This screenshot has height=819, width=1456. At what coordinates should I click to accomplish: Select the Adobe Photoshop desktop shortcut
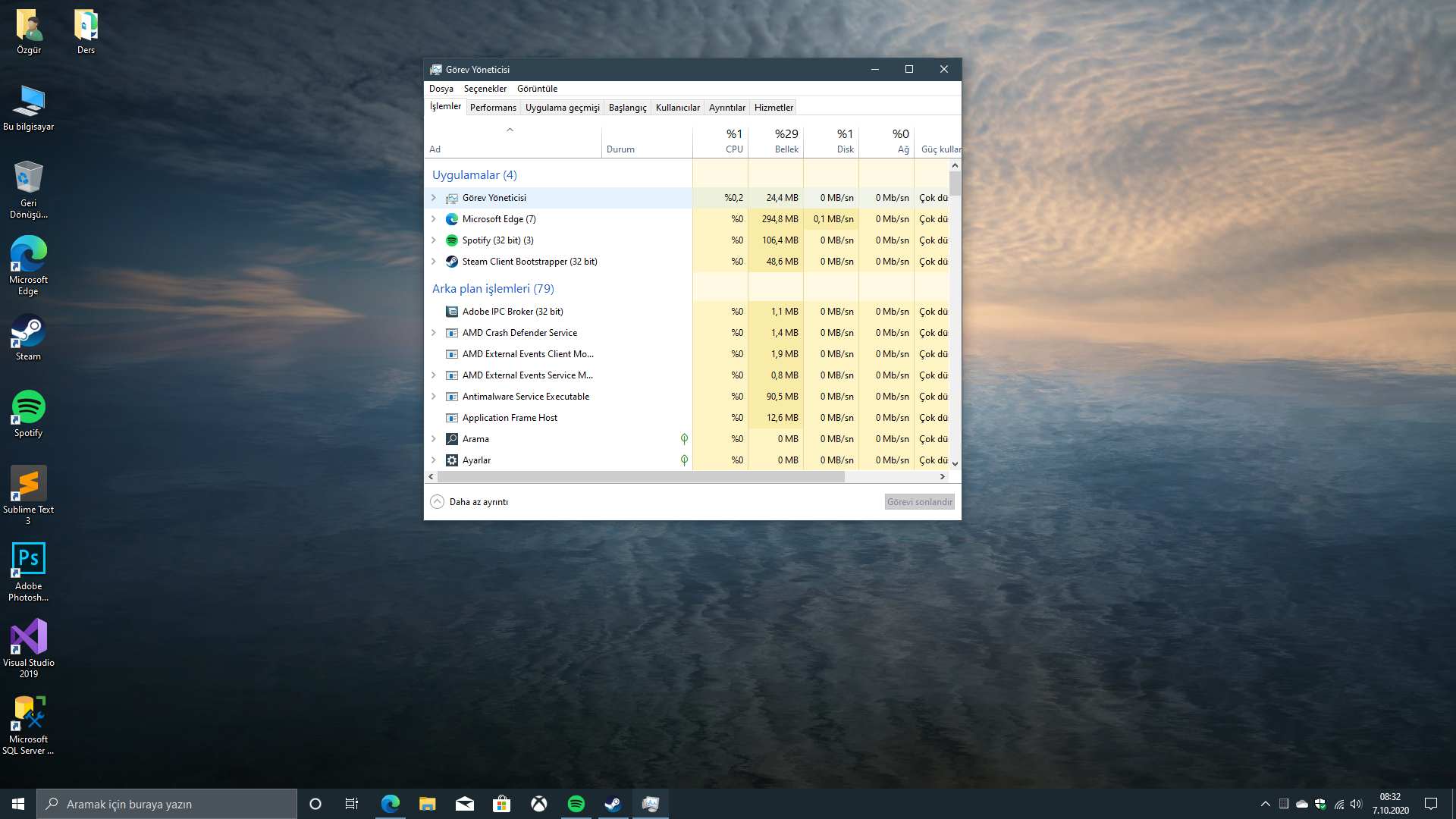click(x=29, y=572)
